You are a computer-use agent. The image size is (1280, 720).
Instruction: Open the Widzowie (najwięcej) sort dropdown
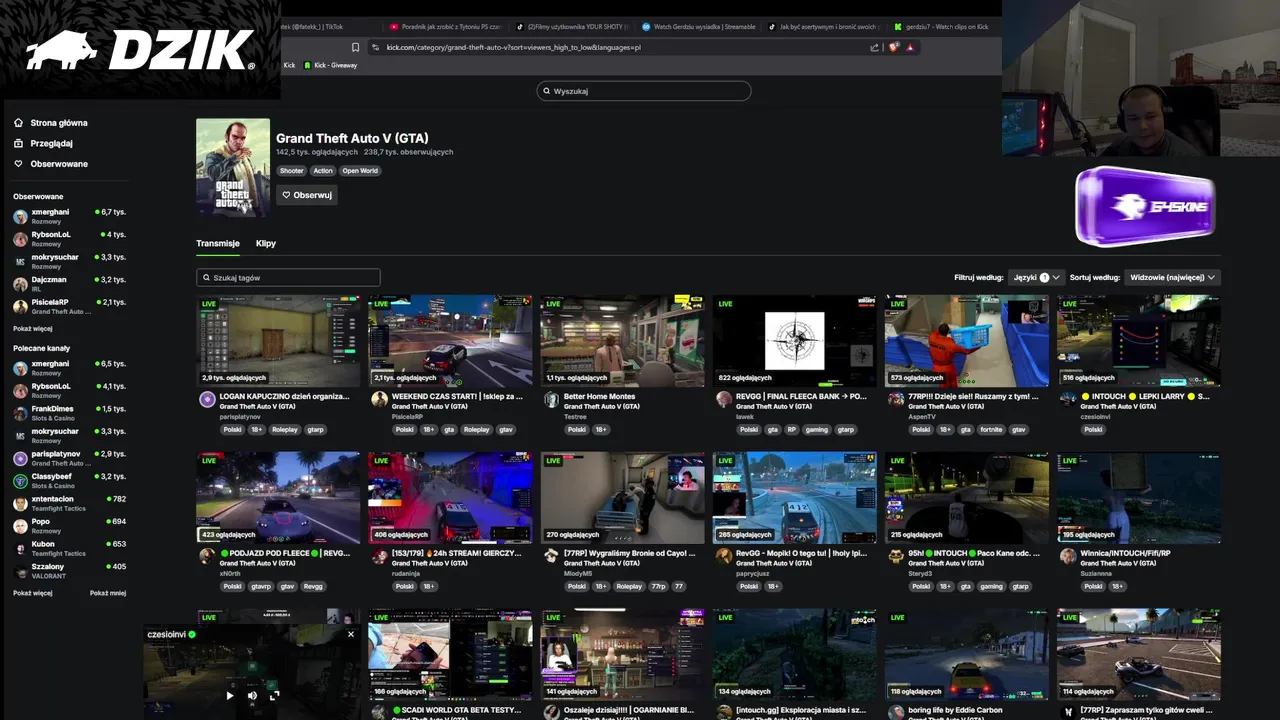tap(1172, 277)
